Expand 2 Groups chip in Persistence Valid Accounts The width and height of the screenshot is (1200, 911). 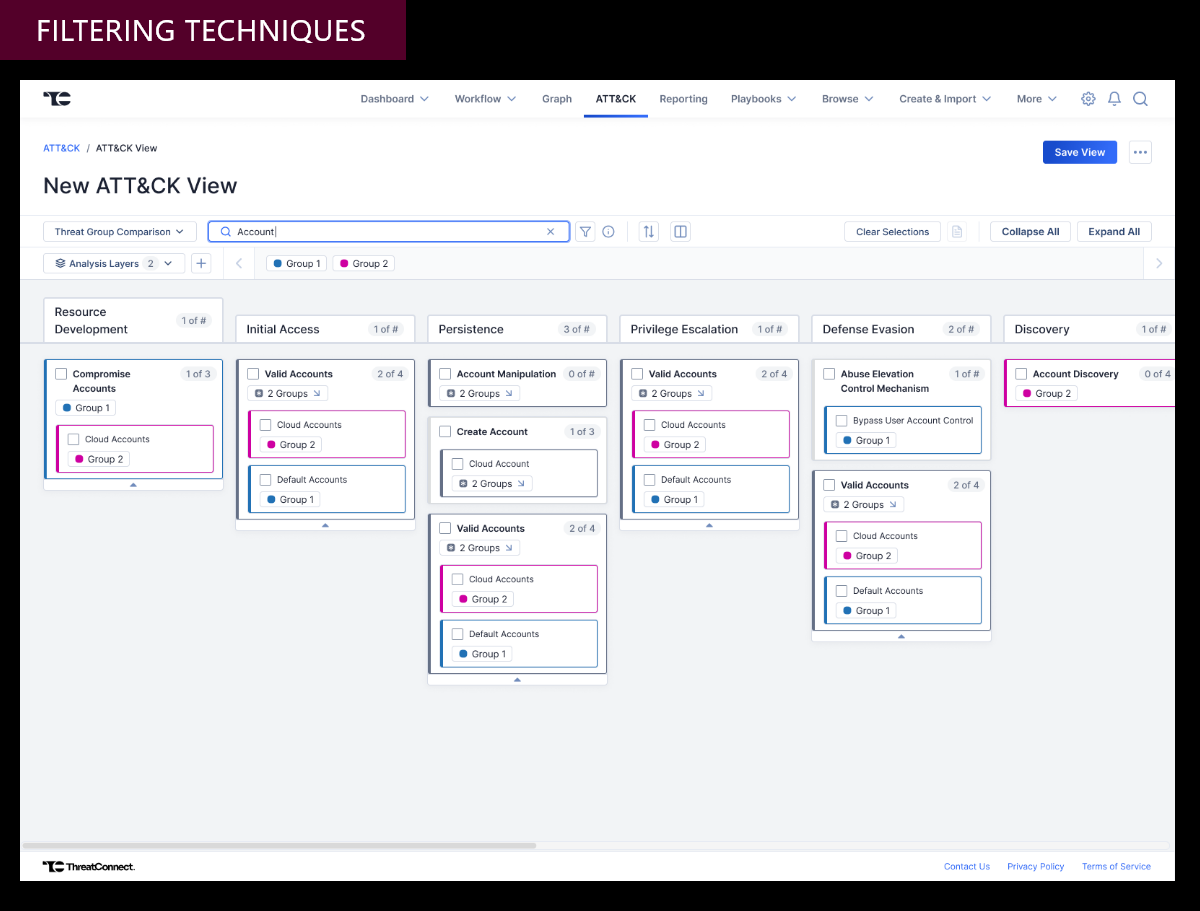479,548
